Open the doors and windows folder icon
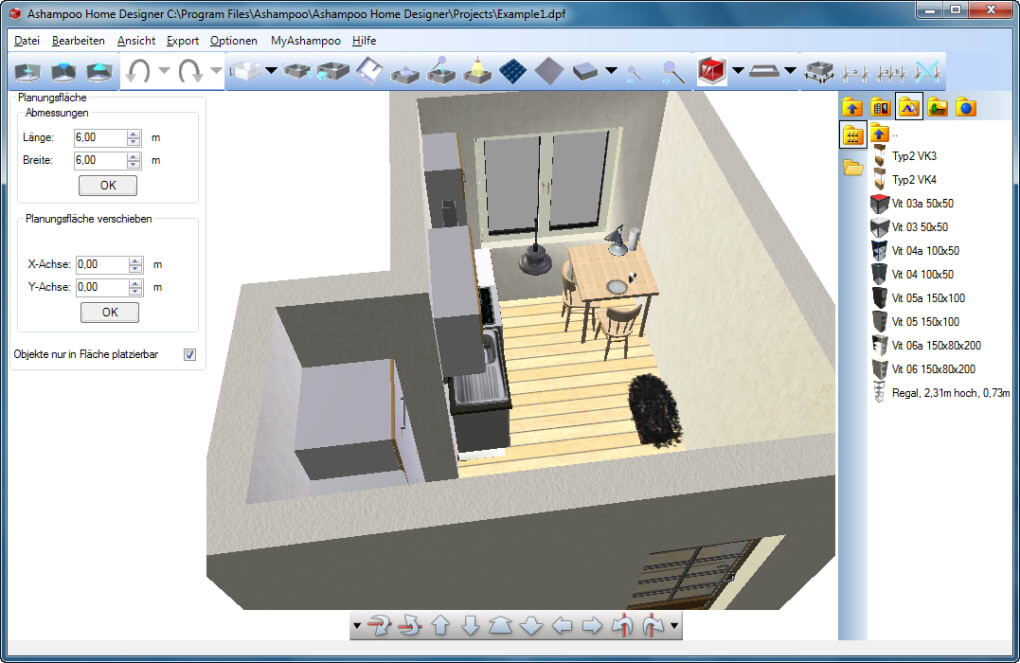Viewport: 1020px width, 663px height. (x=879, y=107)
